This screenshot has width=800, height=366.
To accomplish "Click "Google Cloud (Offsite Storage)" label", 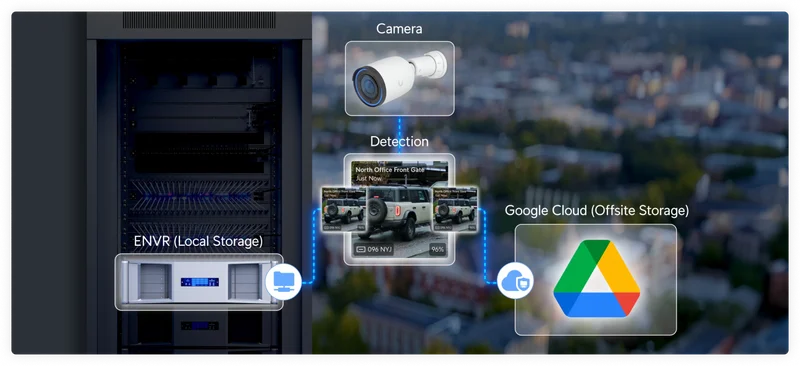I will tap(596, 210).
